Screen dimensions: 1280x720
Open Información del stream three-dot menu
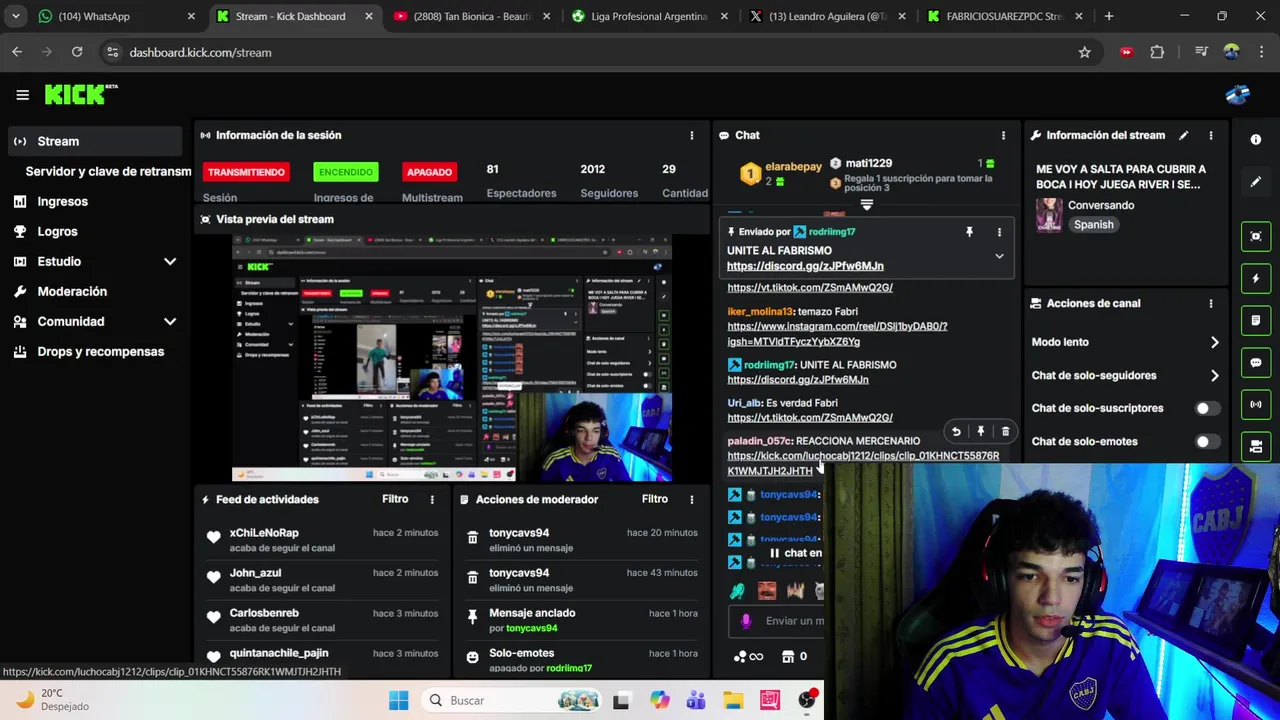pos(1210,135)
